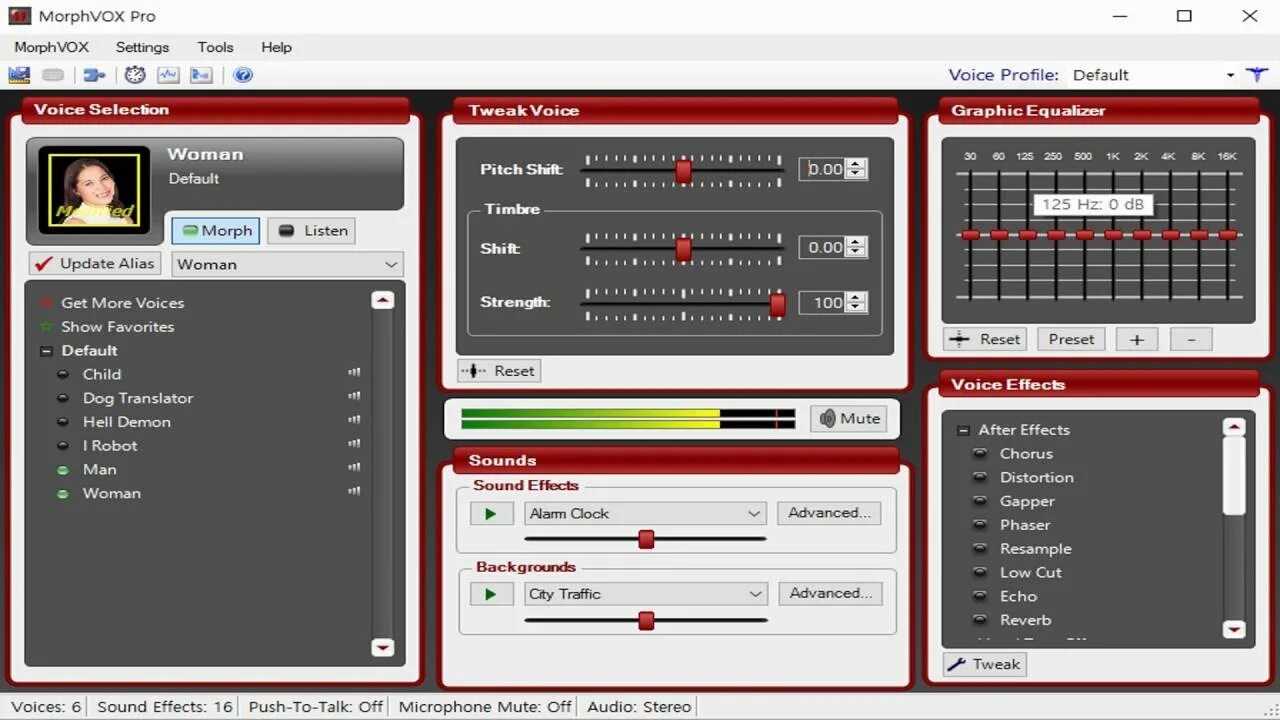
Task: Click the Mute microphone button
Action: [850, 419]
